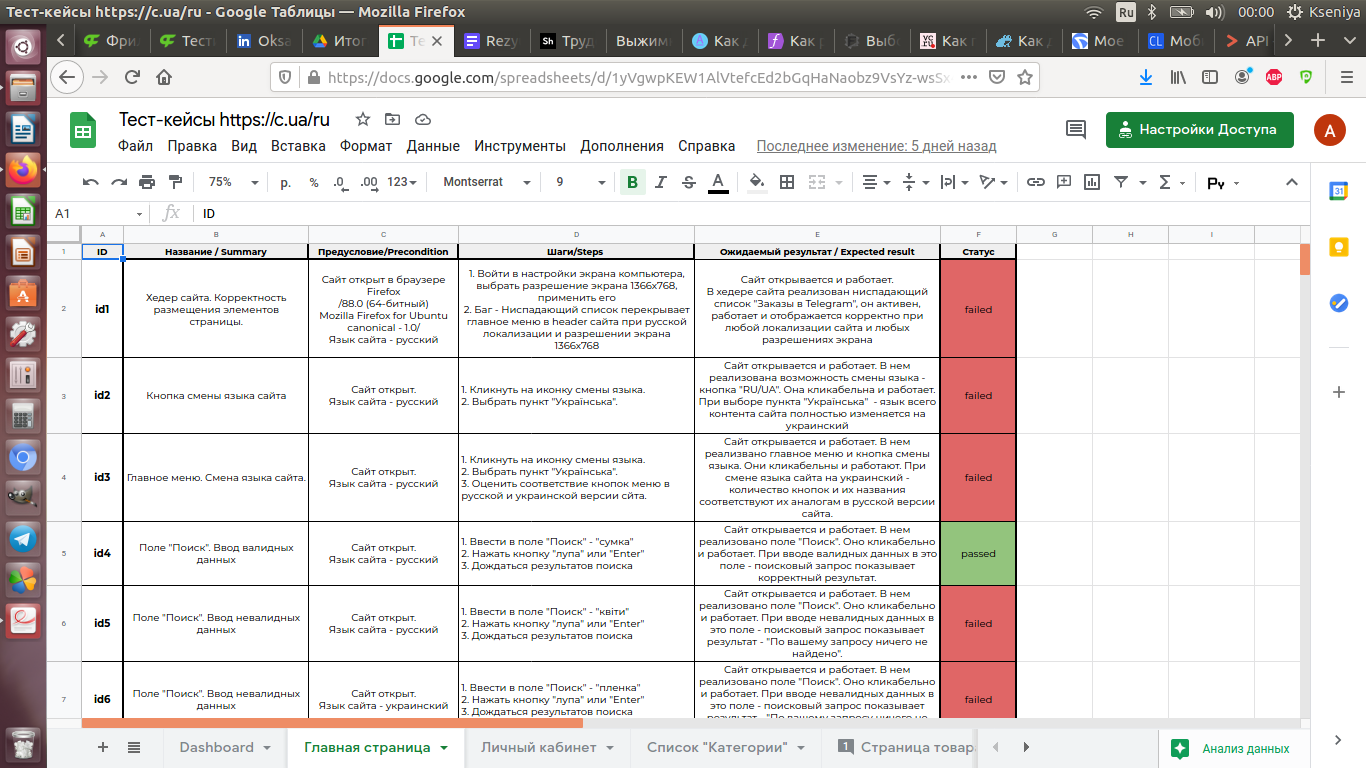
Task: Open the input tools (Ру) selector
Action: (x=1222, y=183)
